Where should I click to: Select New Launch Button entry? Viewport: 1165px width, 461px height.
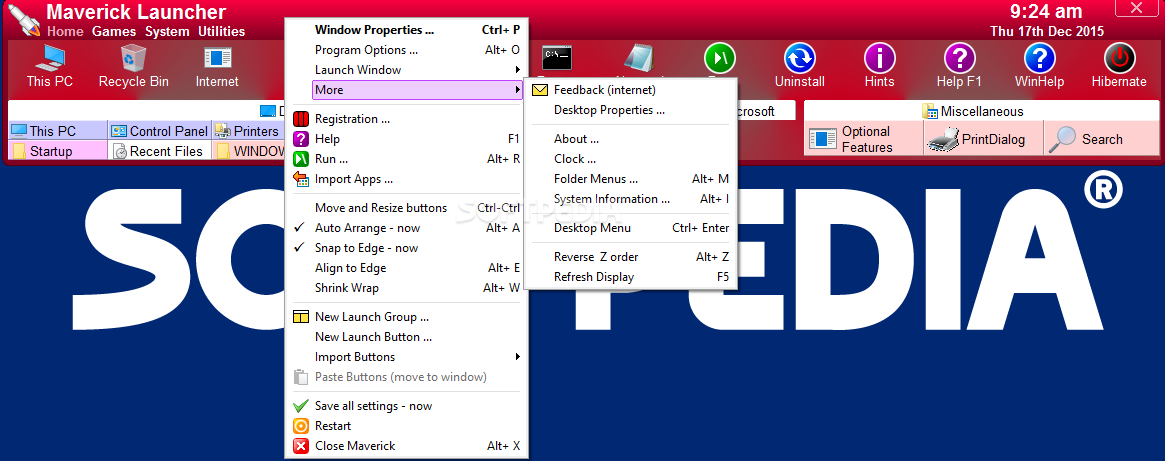pyautogui.click(x=406, y=337)
